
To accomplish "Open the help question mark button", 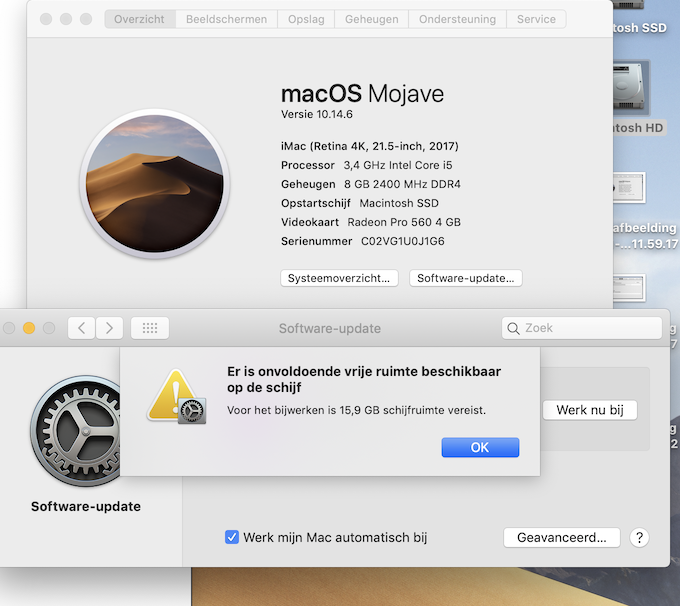I will pyautogui.click(x=639, y=537).
